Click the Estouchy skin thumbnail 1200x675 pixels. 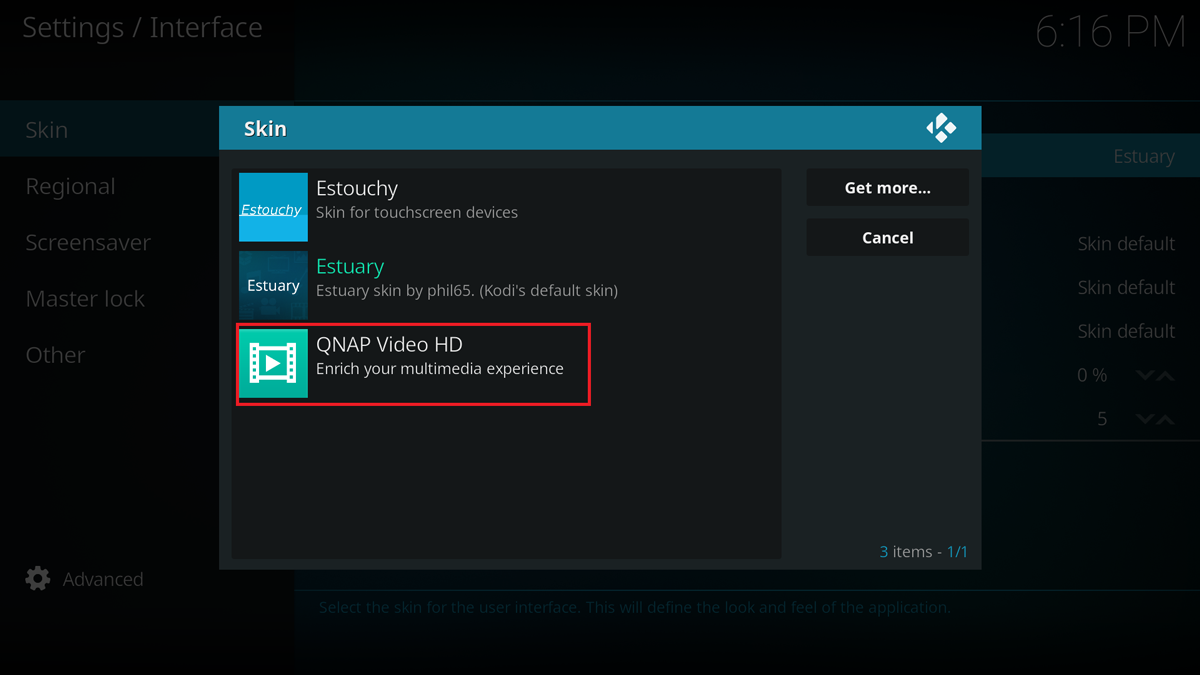pyautogui.click(x=273, y=207)
